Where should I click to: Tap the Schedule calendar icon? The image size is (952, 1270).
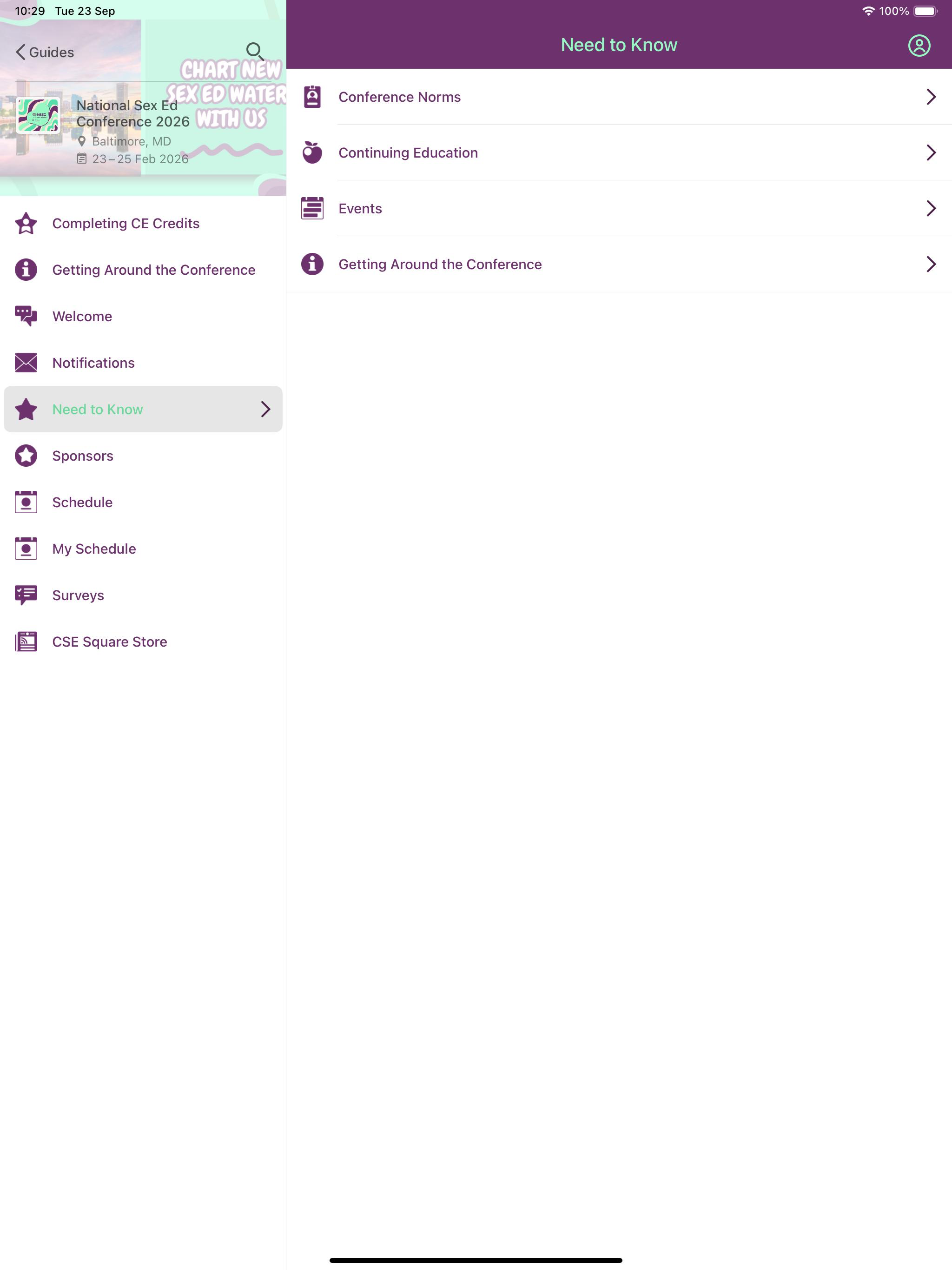coord(26,503)
